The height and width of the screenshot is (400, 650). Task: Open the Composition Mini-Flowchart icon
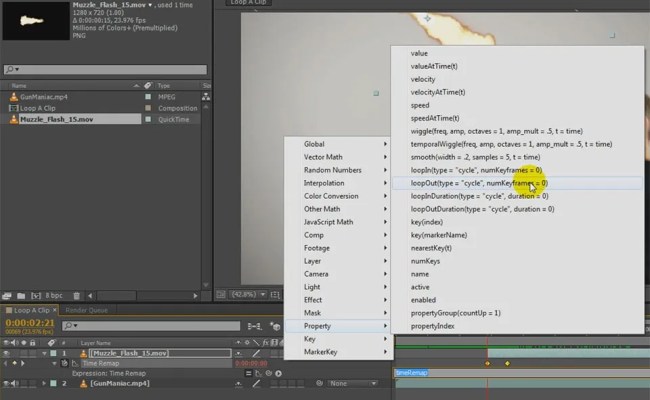[x=254, y=326]
